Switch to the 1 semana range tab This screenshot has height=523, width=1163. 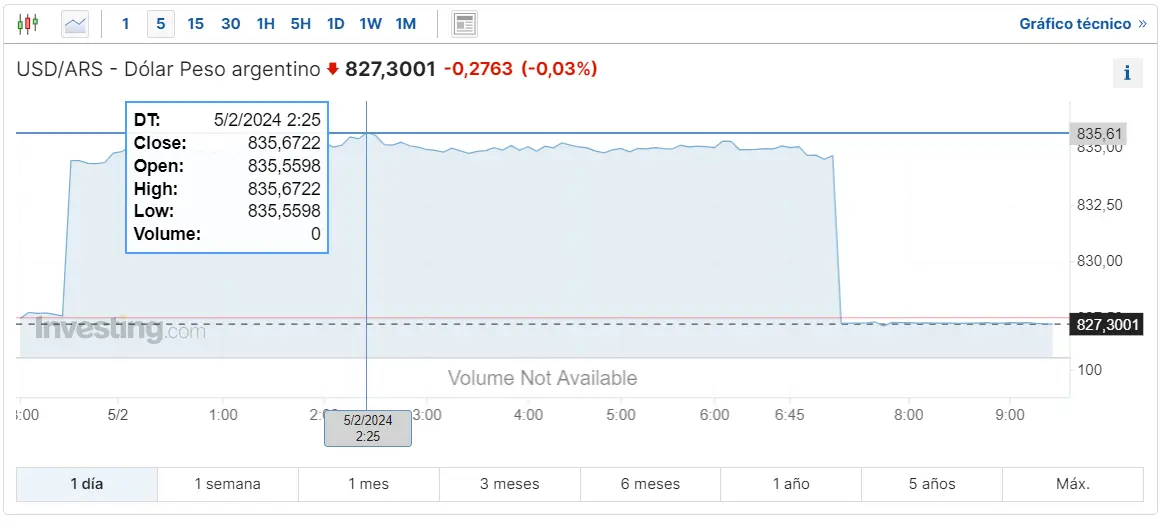[228, 484]
